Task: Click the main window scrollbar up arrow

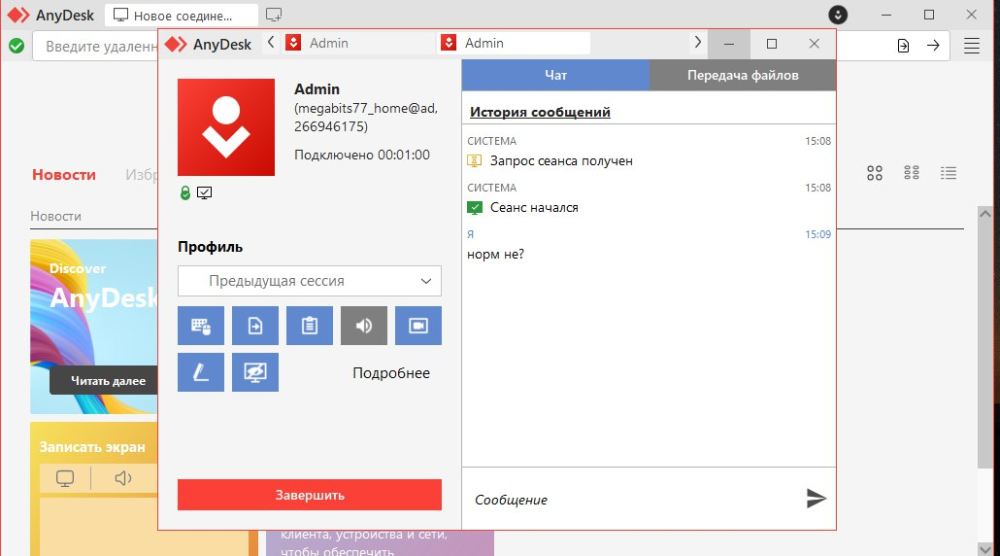Action: [985, 214]
